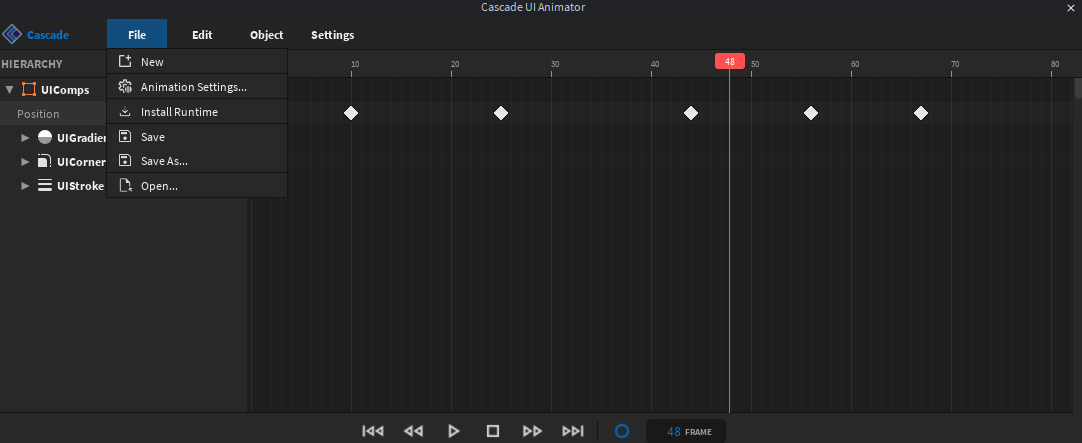Select Save As in File menu
This screenshot has height=443, width=1082.
click(164, 161)
